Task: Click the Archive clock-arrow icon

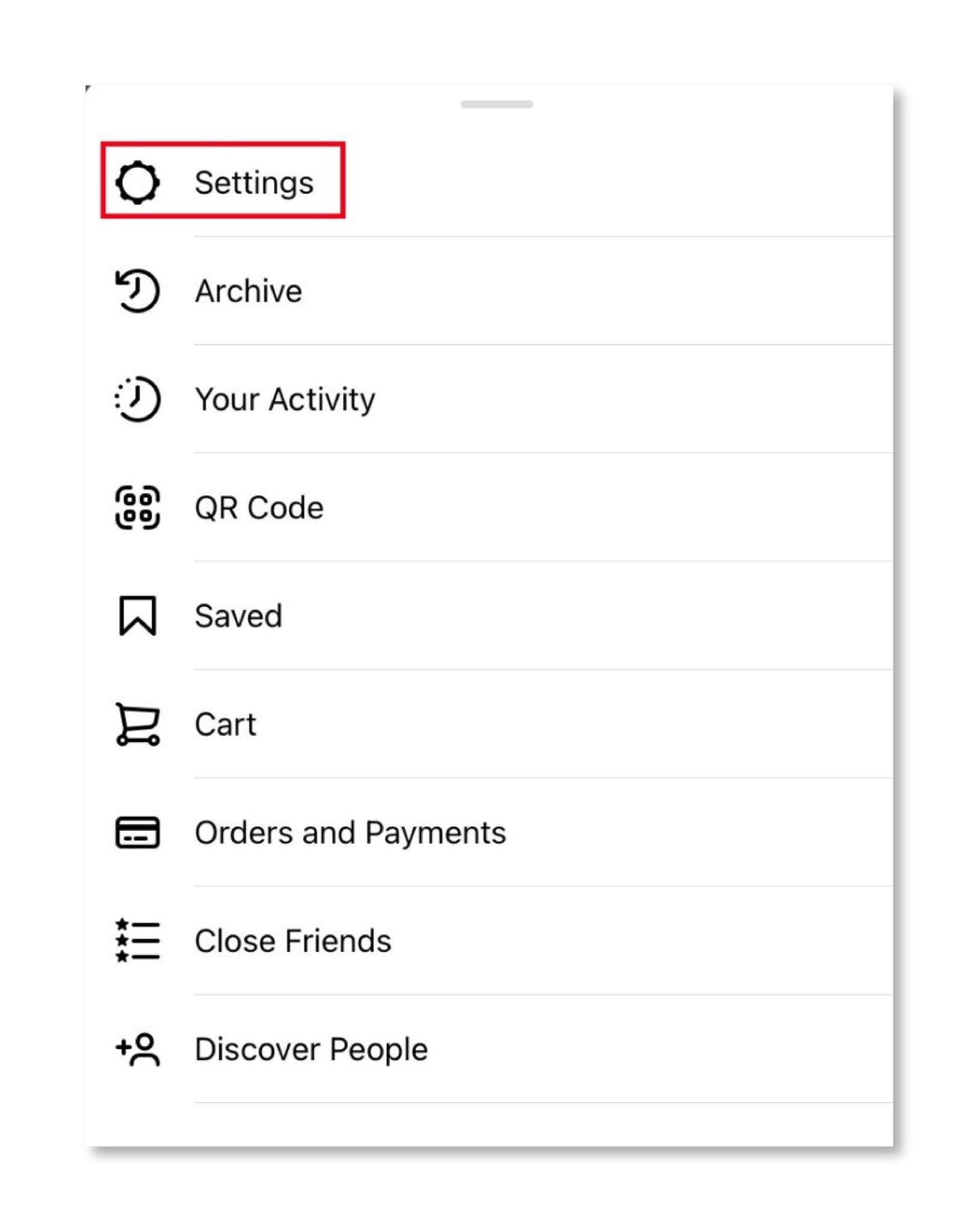Action: [137, 291]
